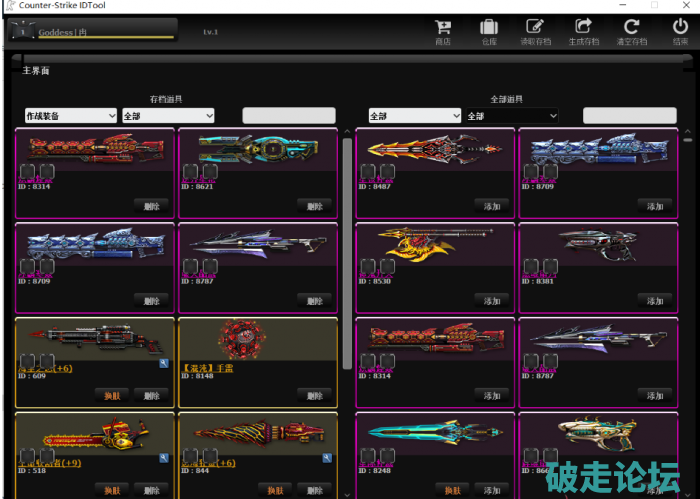Click the 生成存档 generate save icon
The width and height of the screenshot is (700, 499).
(x=584, y=28)
